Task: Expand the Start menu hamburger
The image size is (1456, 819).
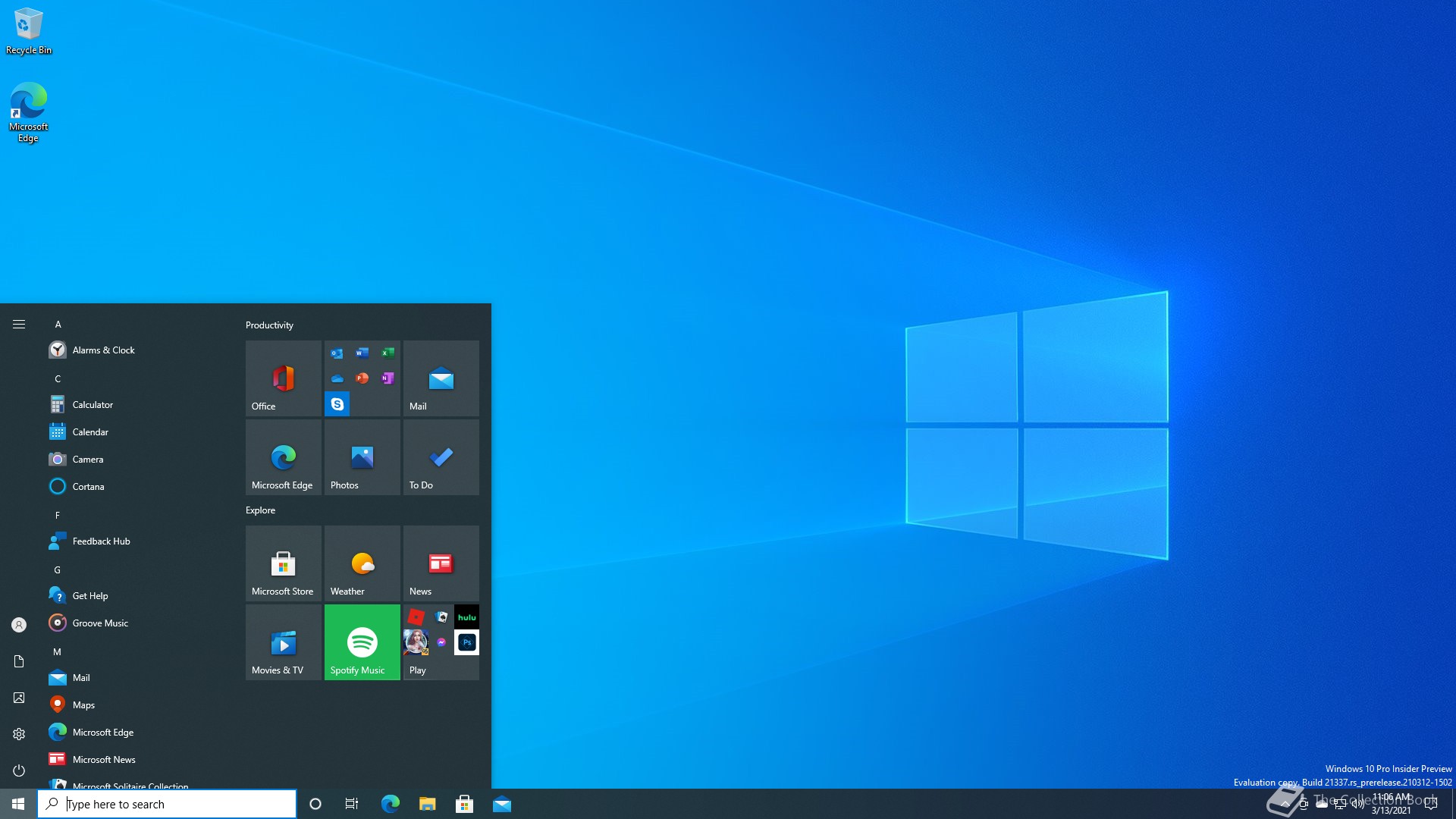Action: pyautogui.click(x=19, y=324)
